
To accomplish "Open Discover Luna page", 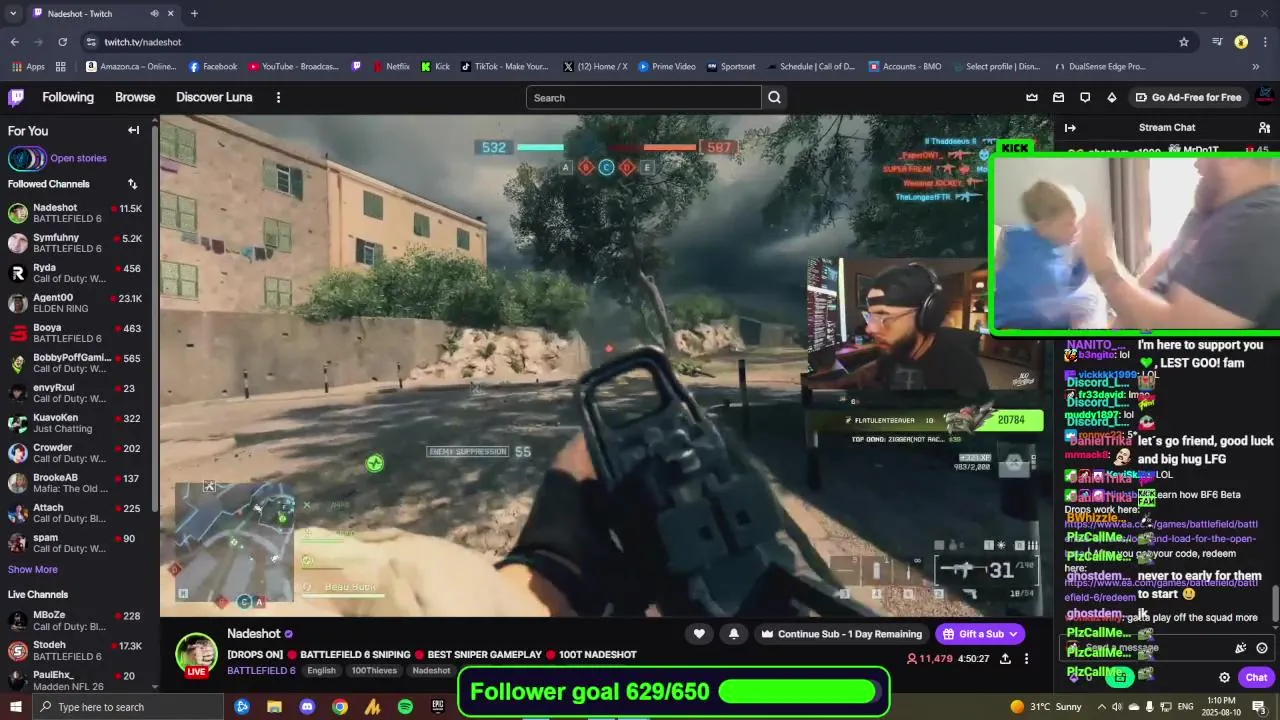I will click(x=214, y=97).
